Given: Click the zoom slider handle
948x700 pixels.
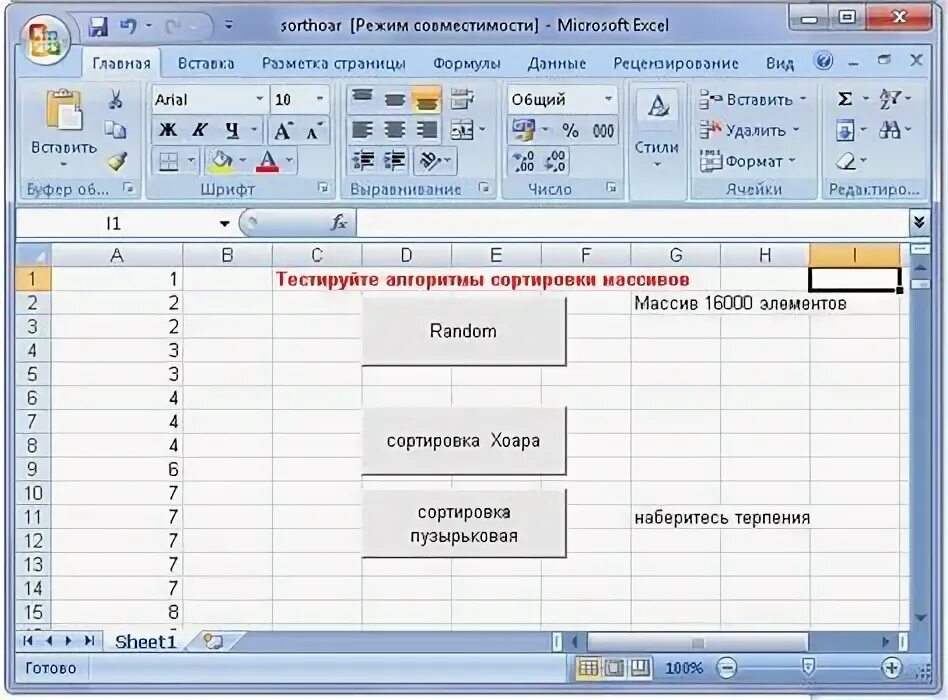Looking at the screenshot, I should click(x=808, y=666).
